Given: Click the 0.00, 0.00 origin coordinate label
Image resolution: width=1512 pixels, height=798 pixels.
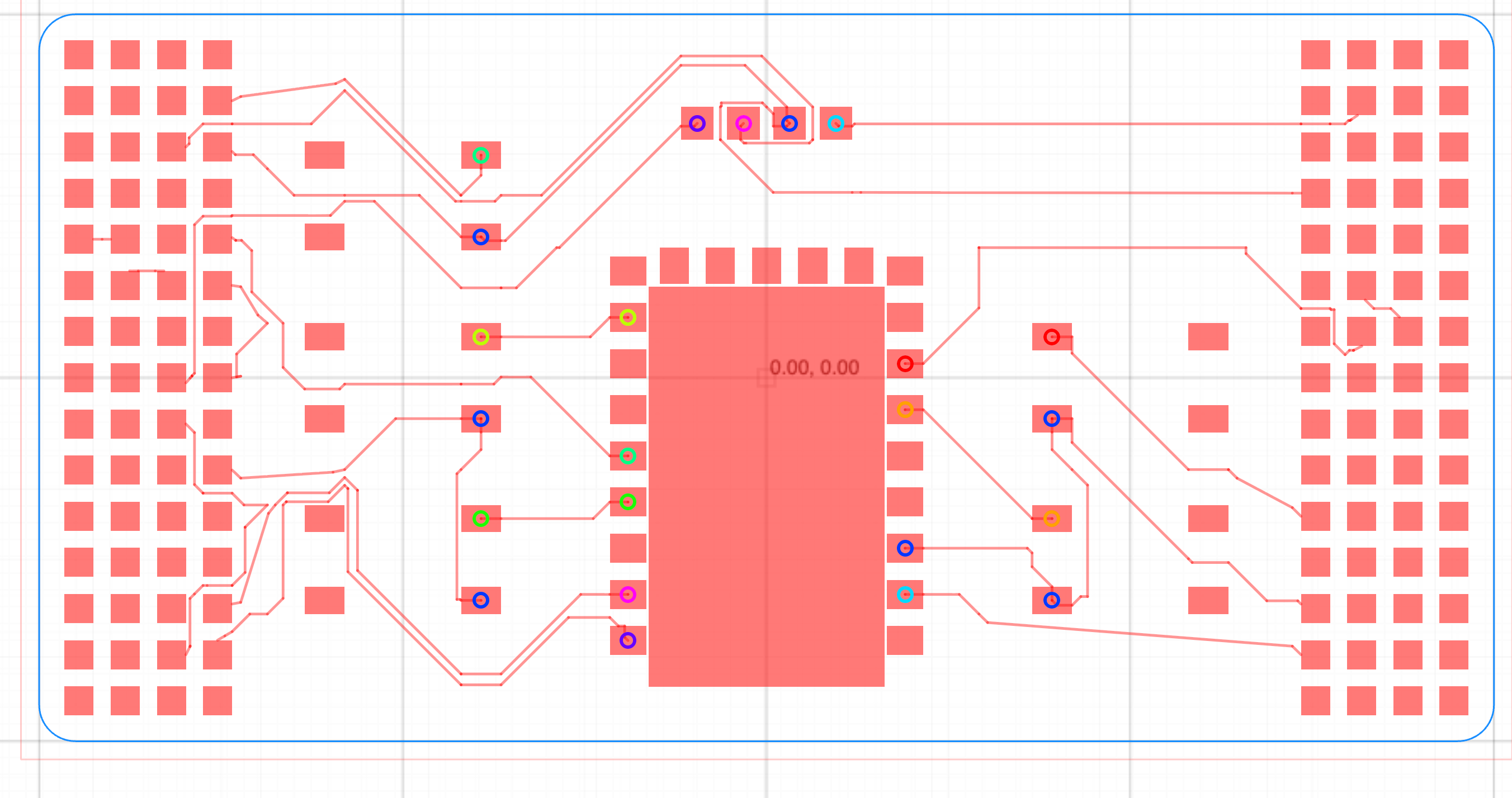Looking at the screenshot, I should coord(814,367).
